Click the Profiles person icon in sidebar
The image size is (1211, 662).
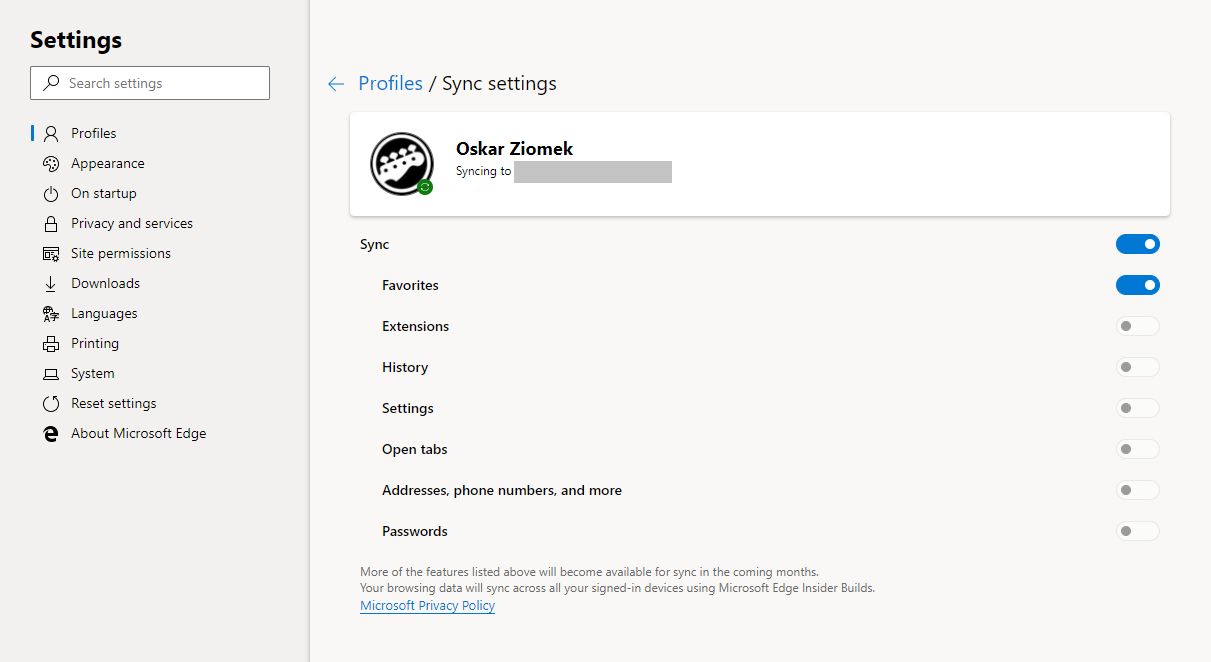click(x=51, y=134)
